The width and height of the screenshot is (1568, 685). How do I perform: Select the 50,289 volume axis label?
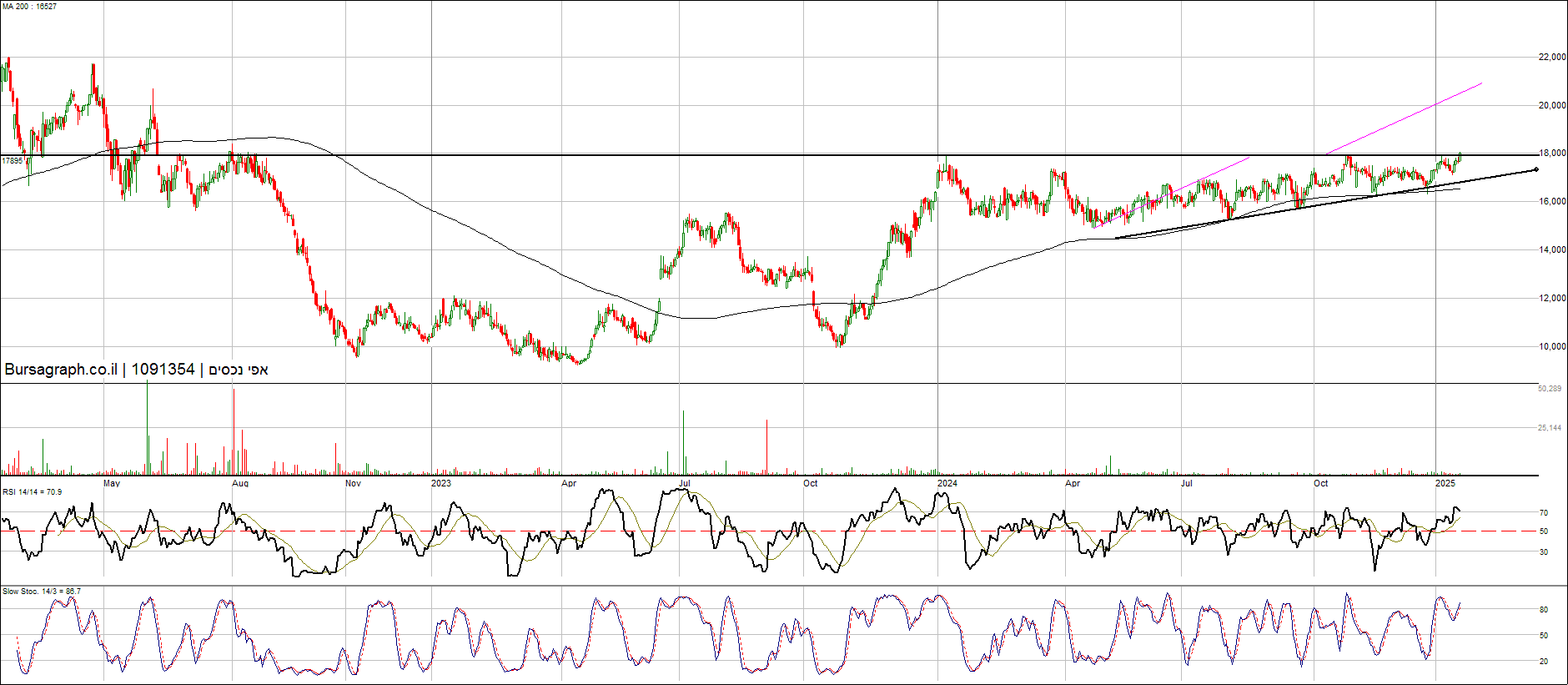click(1549, 389)
